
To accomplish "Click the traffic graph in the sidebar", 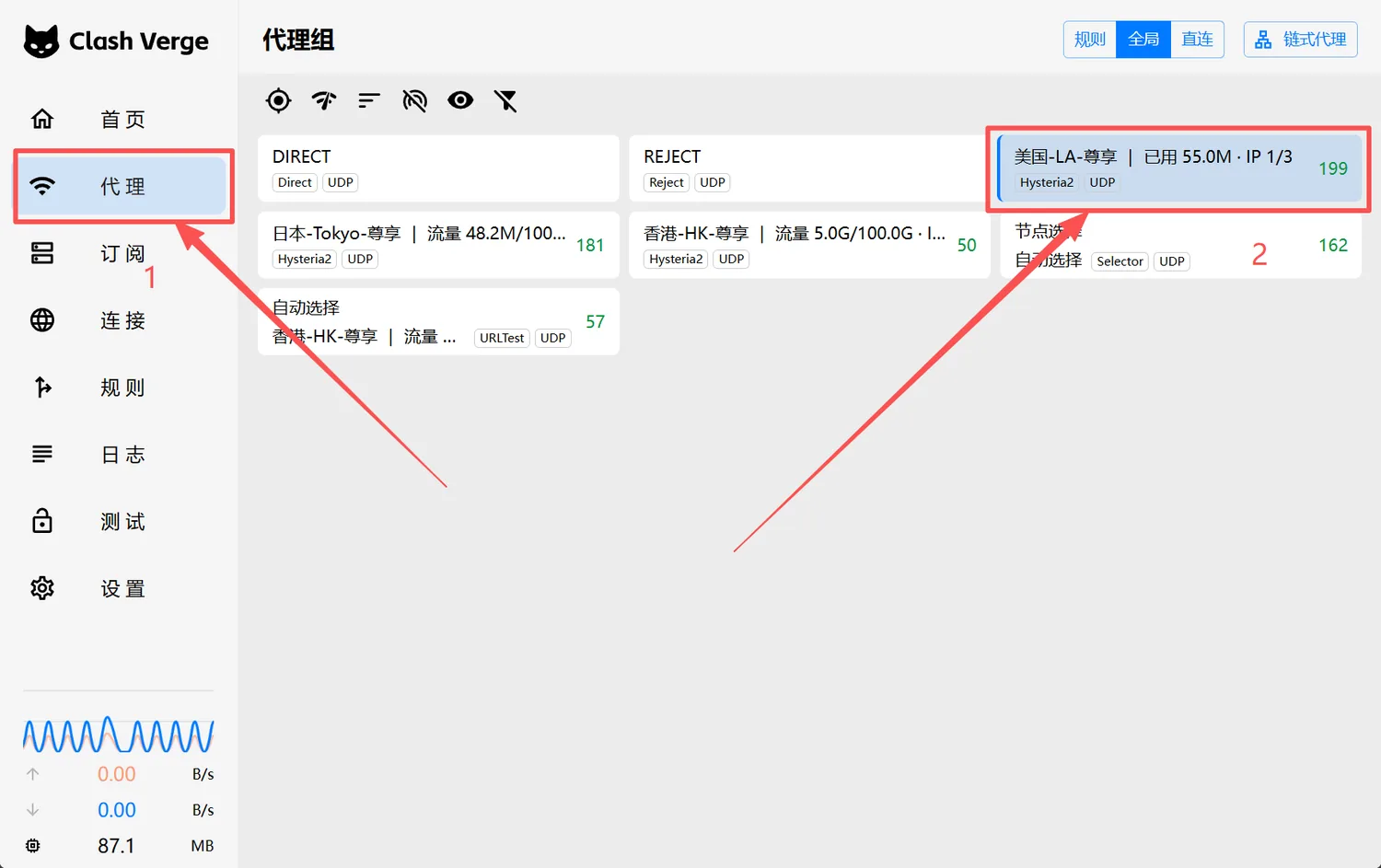I will [118, 735].
